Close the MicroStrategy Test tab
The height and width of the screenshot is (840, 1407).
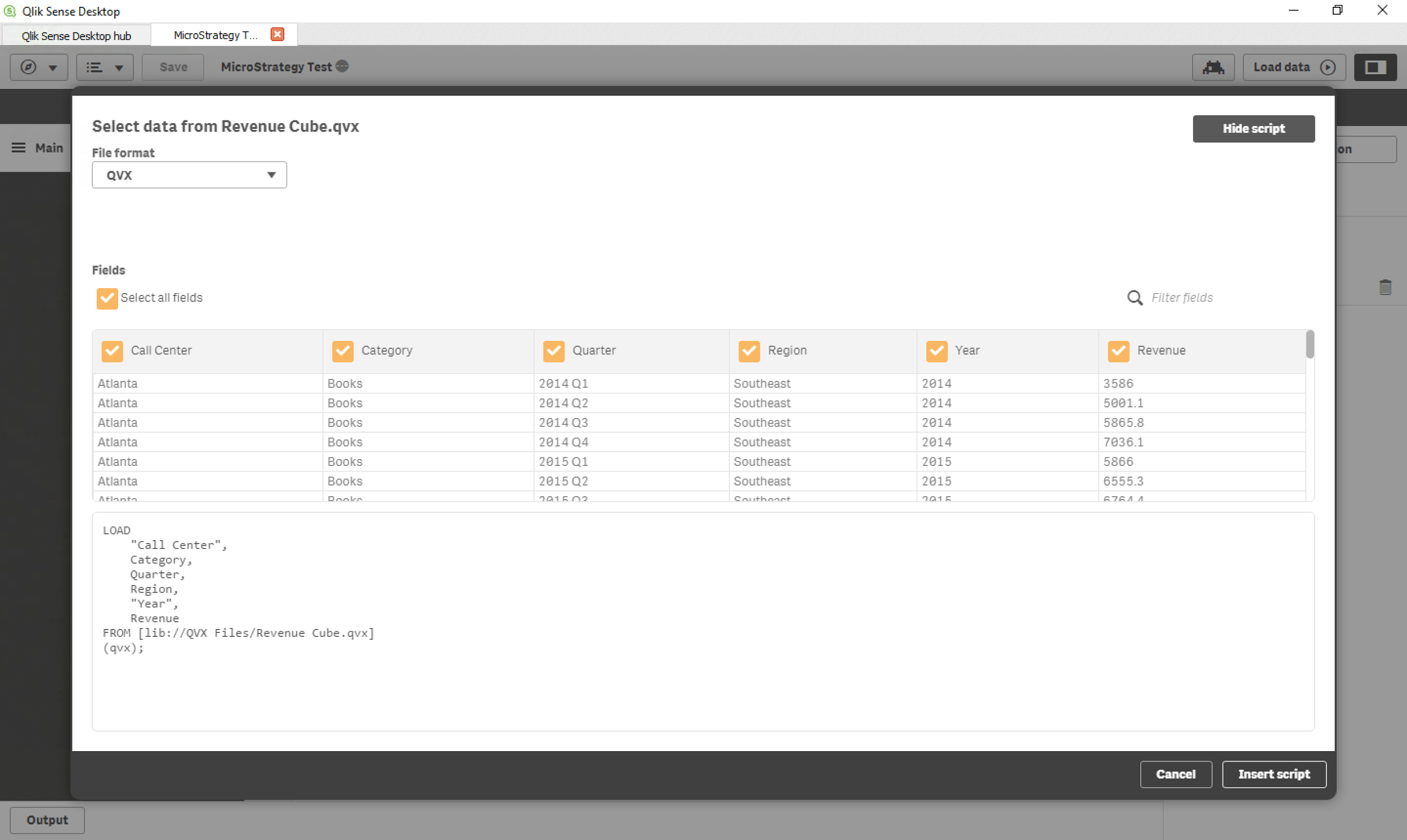click(x=277, y=34)
